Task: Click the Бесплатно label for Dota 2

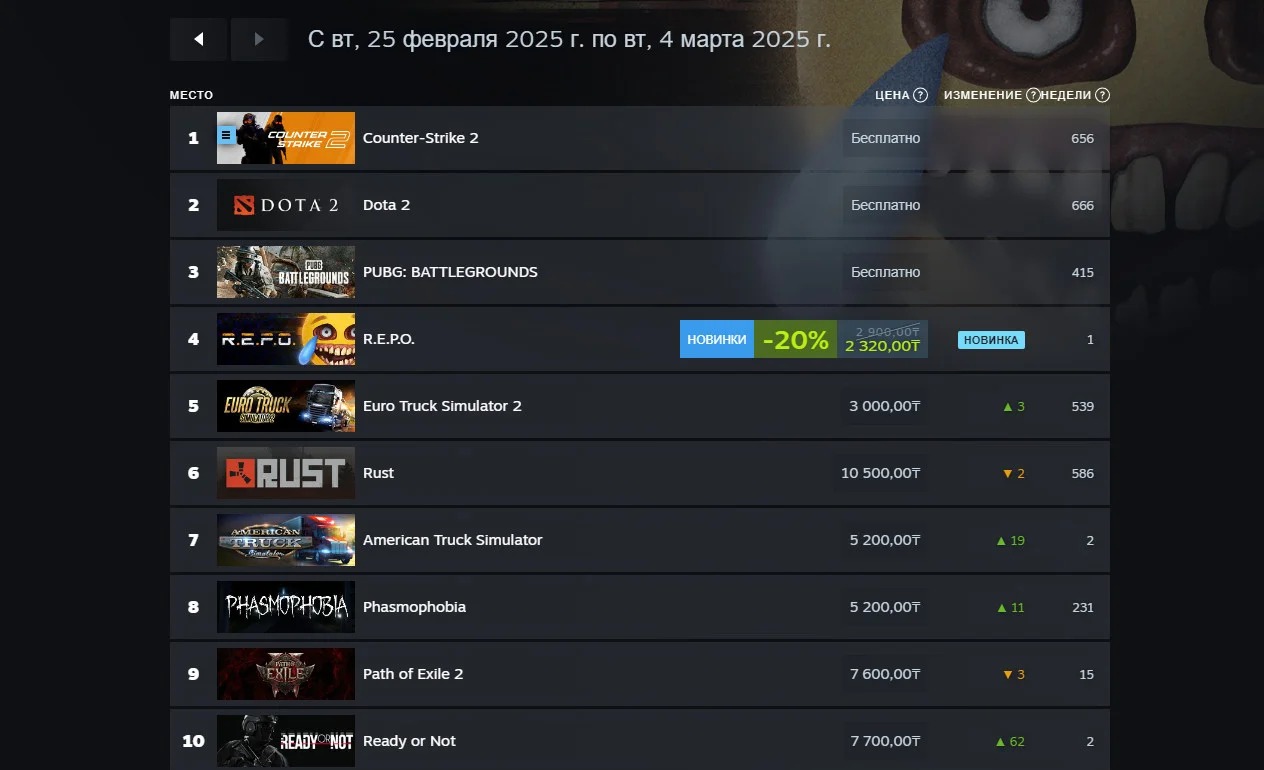Action: click(x=885, y=205)
